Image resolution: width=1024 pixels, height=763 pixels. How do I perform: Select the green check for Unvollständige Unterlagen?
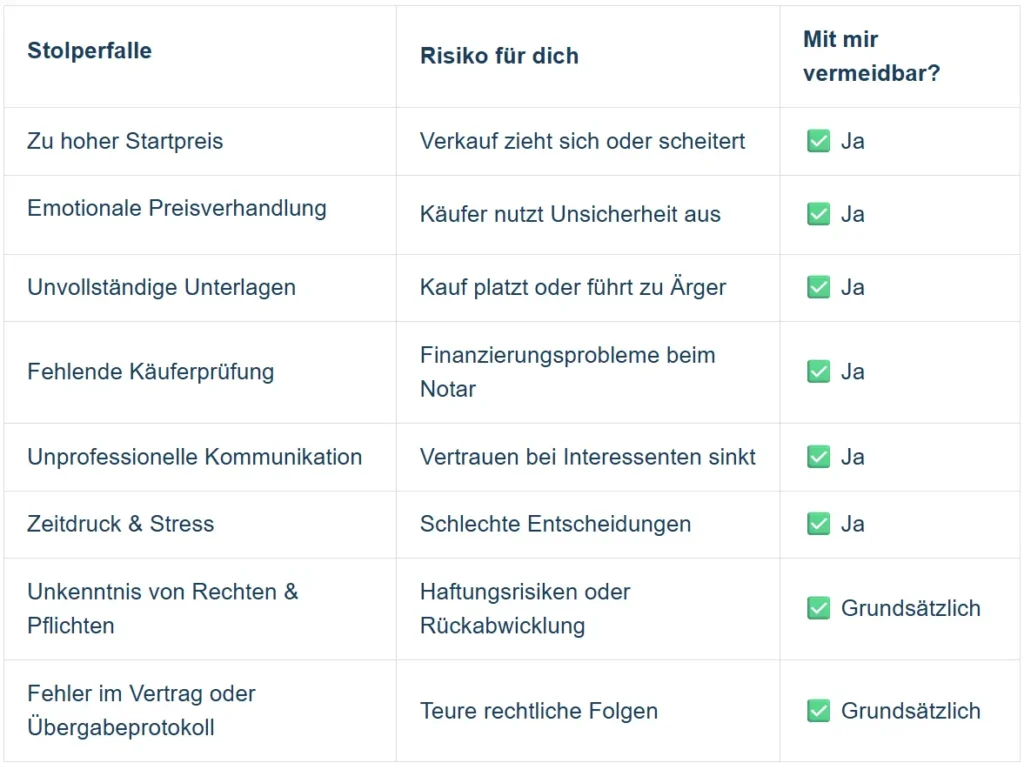pos(818,287)
